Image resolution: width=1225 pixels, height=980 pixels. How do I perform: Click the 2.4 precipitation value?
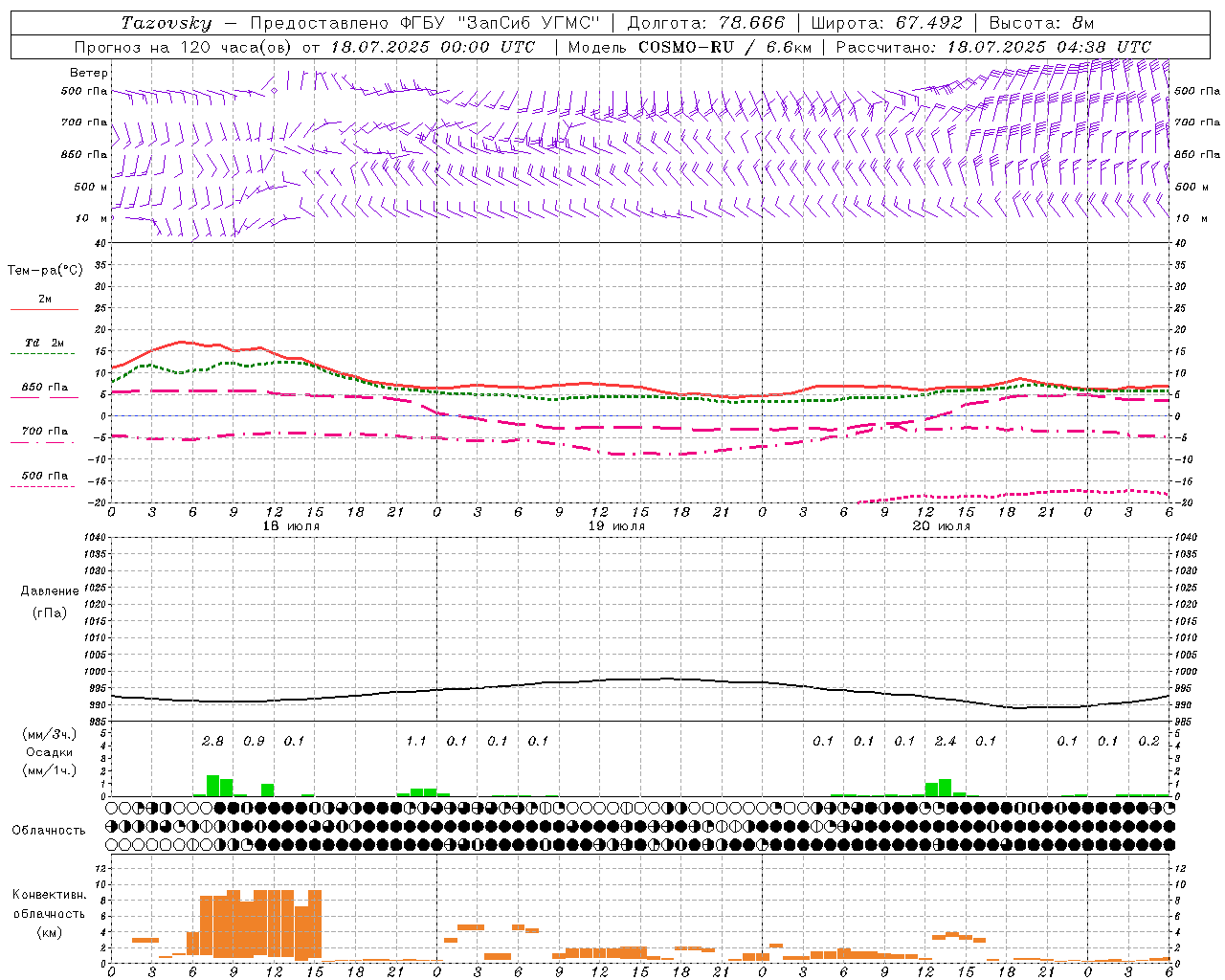(x=946, y=741)
